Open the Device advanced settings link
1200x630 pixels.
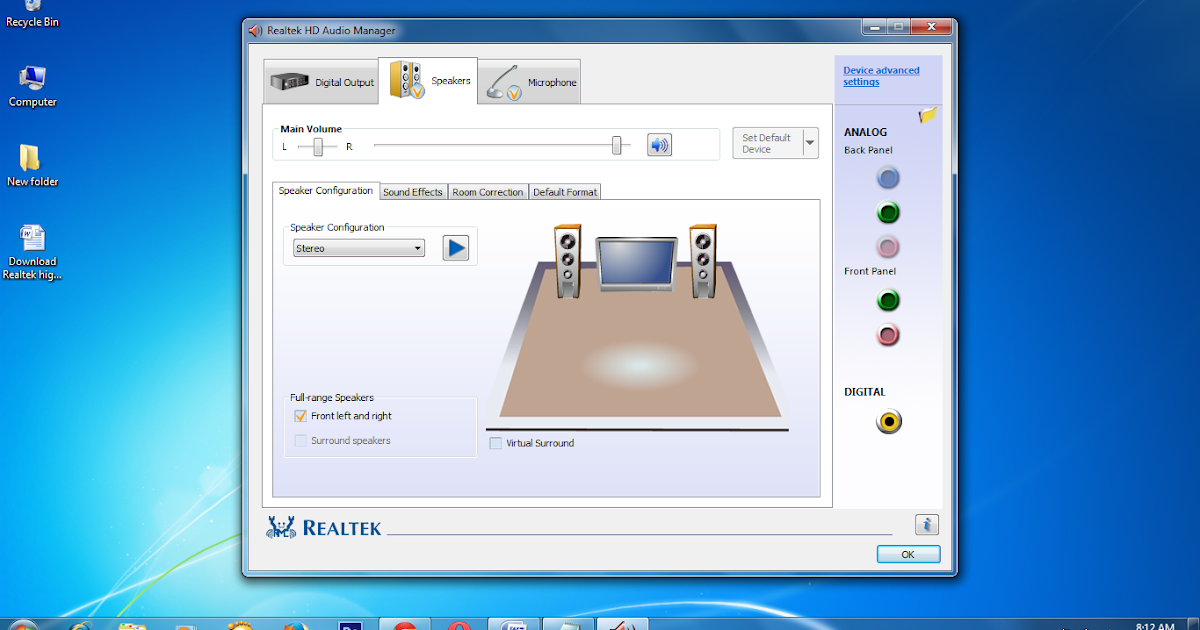click(x=881, y=76)
